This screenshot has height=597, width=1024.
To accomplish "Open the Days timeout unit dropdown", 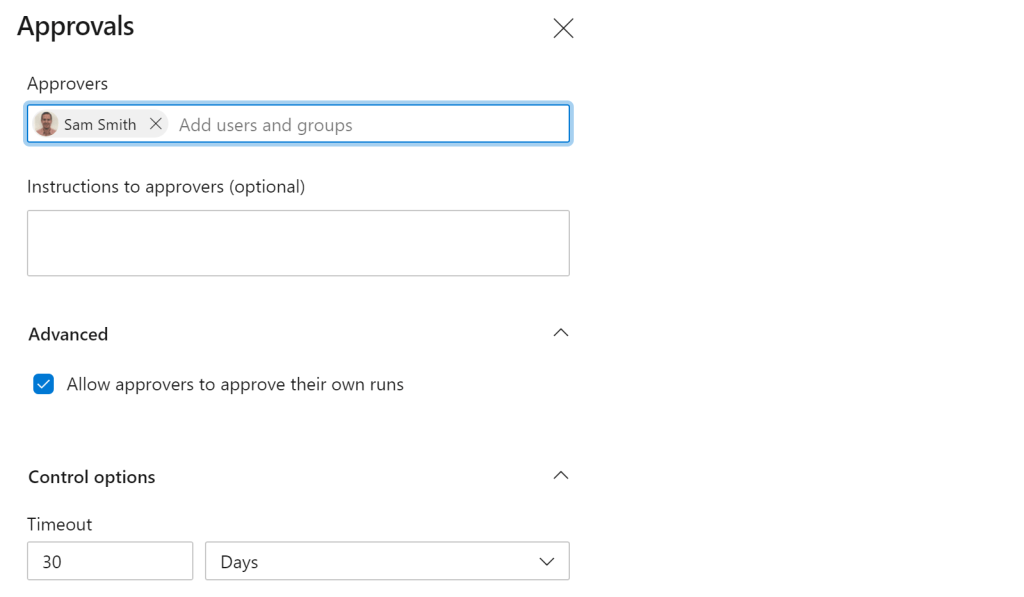I will [x=387, y=562].
